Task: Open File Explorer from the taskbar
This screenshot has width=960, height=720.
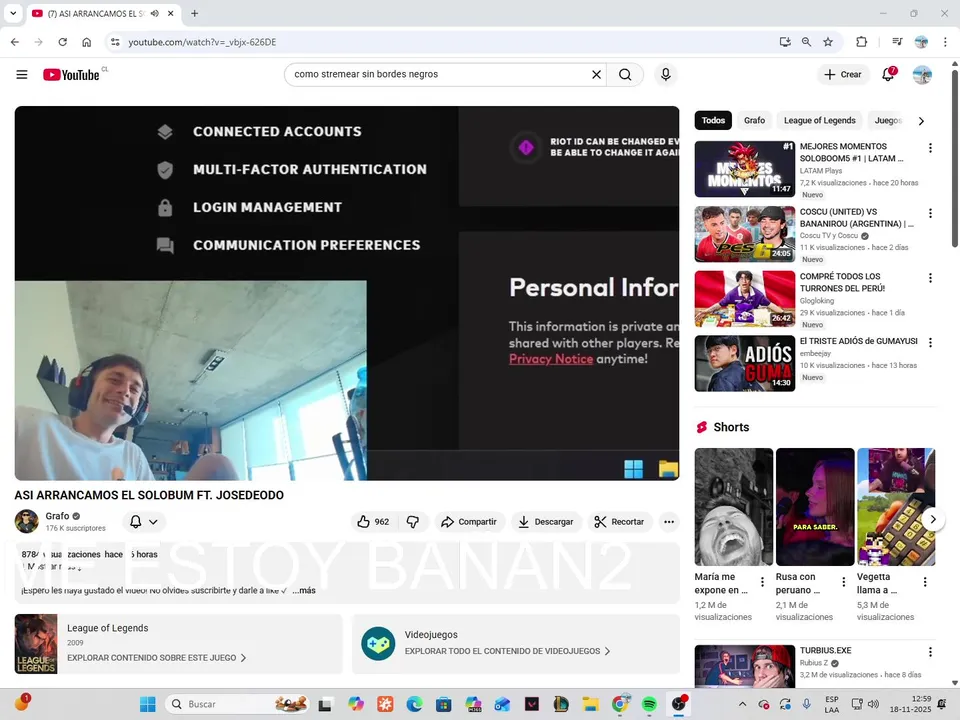Action: [x=590, y=704]
